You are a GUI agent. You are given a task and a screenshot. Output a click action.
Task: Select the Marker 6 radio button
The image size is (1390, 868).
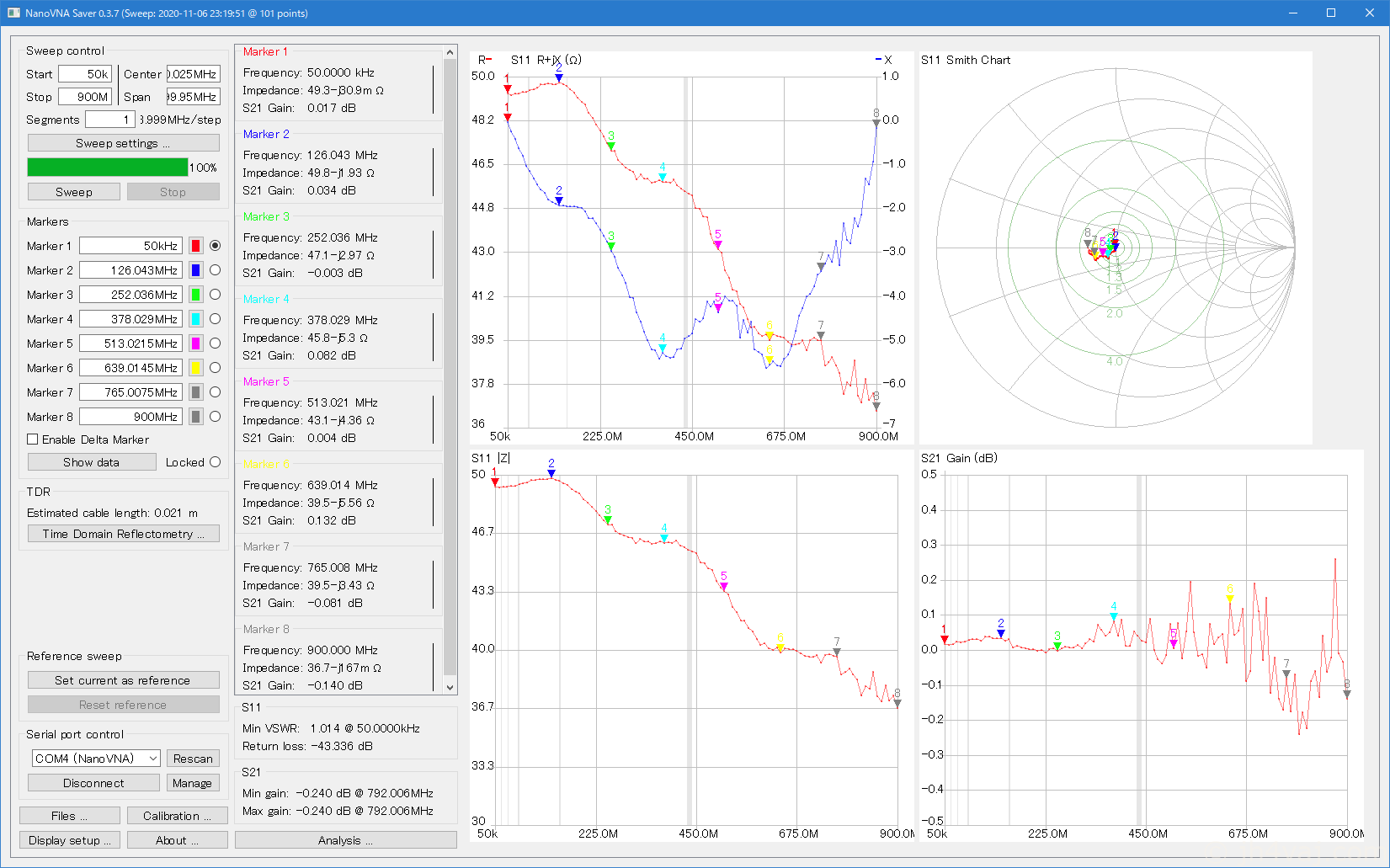tap(215, 368)
